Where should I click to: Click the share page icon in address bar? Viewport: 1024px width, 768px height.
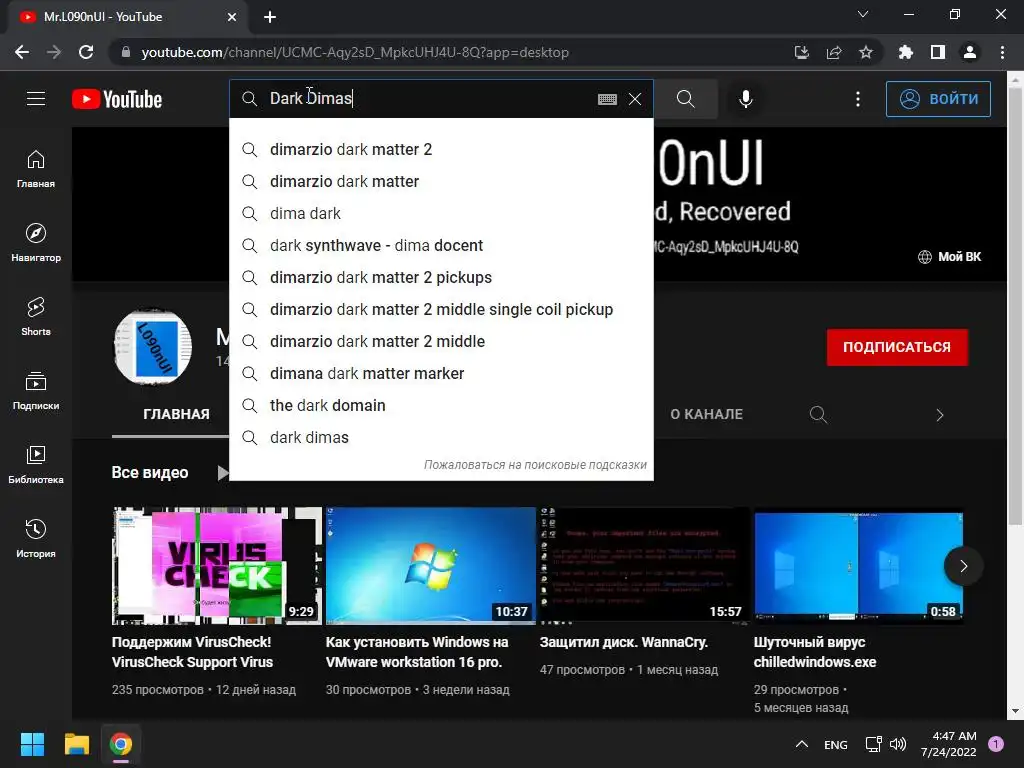834,52
